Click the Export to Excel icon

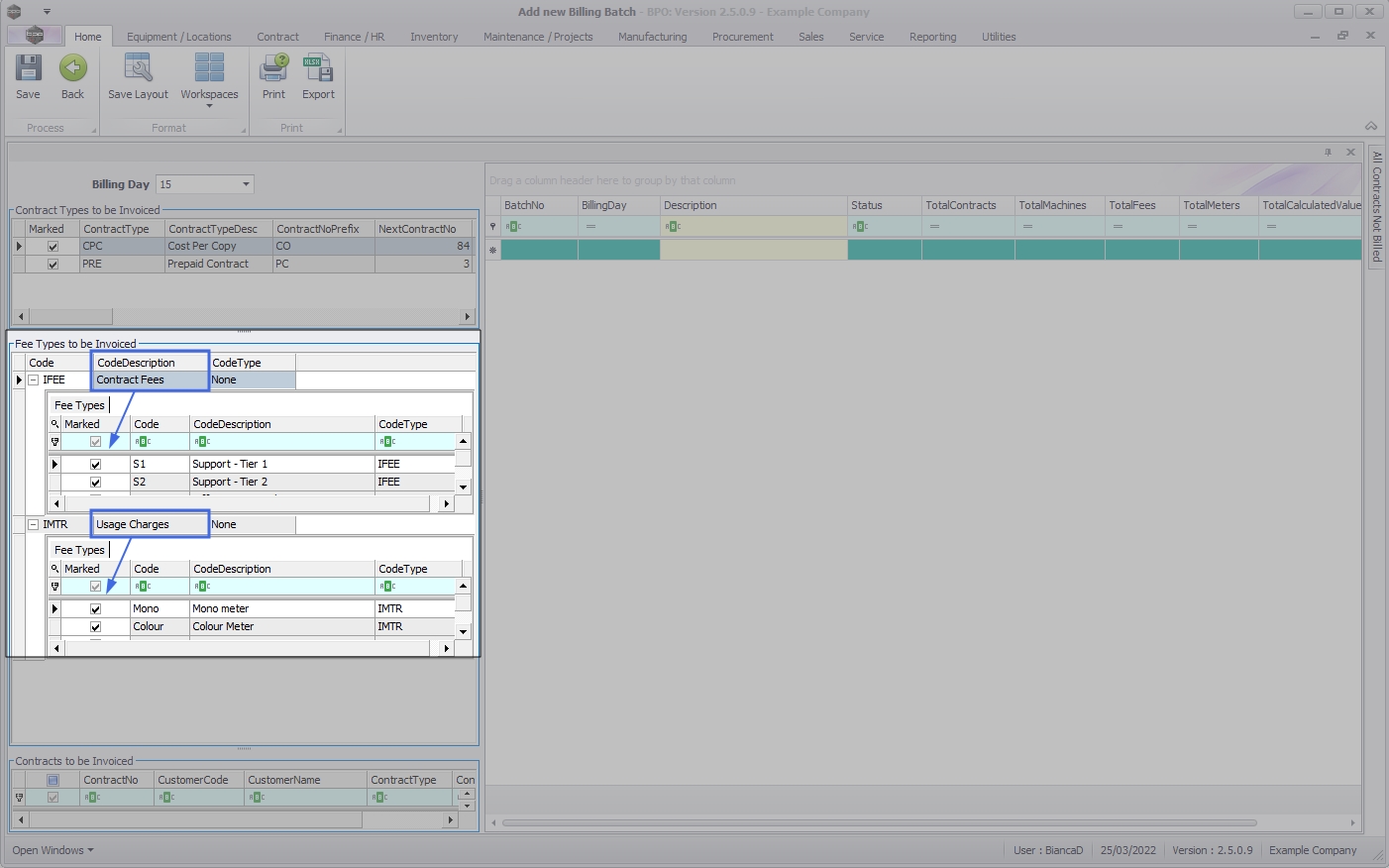pyautogui.click(x=318, y=69)
